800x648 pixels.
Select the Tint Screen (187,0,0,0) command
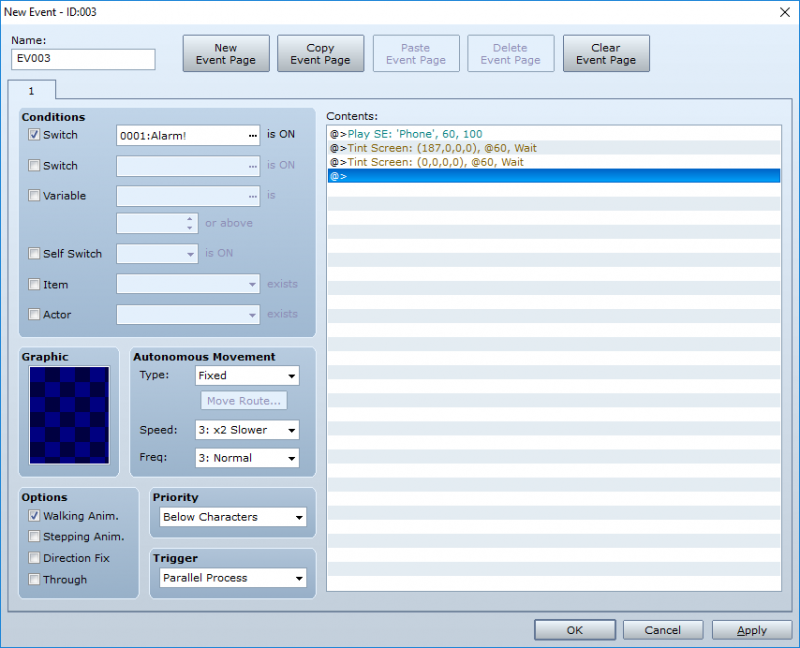(554, 148)
